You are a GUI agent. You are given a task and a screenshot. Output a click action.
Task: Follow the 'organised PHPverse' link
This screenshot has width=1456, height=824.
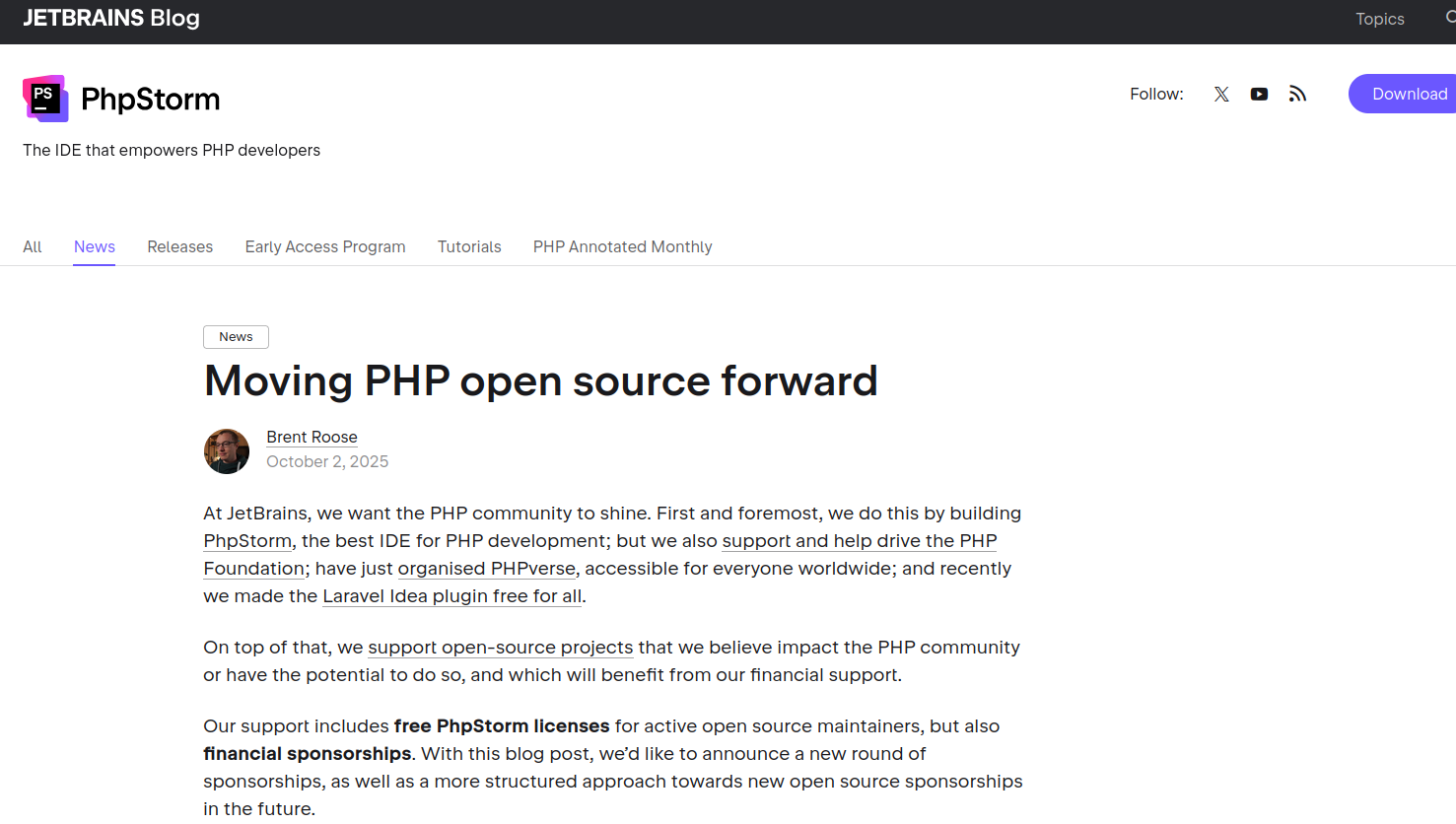point(487,569)
